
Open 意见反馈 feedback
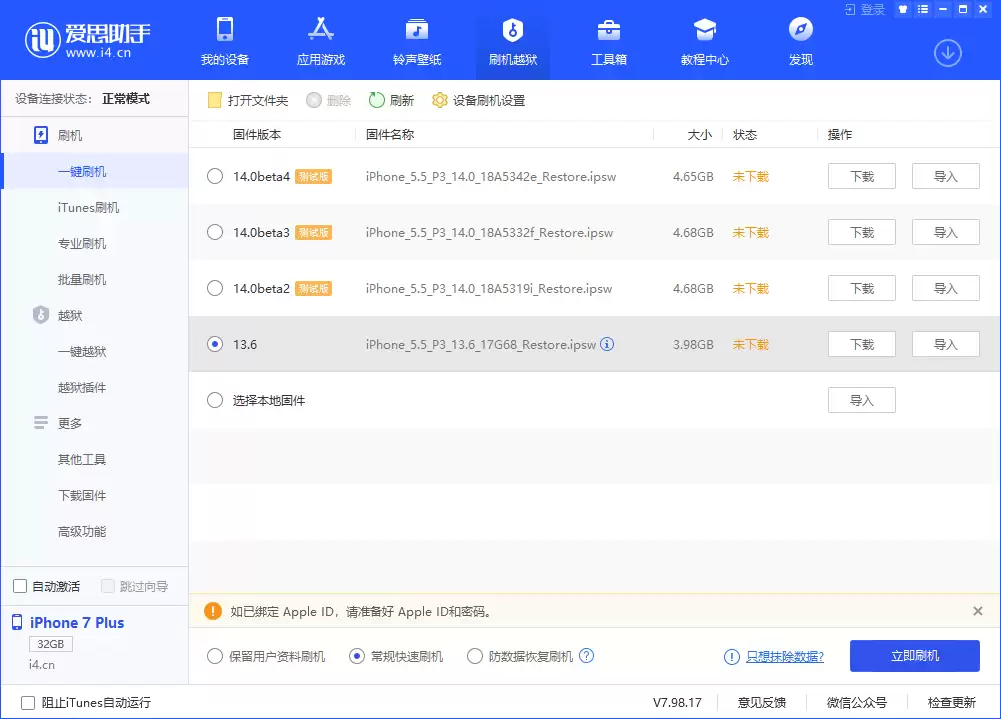pyautogui.click(x=762, y=702)
